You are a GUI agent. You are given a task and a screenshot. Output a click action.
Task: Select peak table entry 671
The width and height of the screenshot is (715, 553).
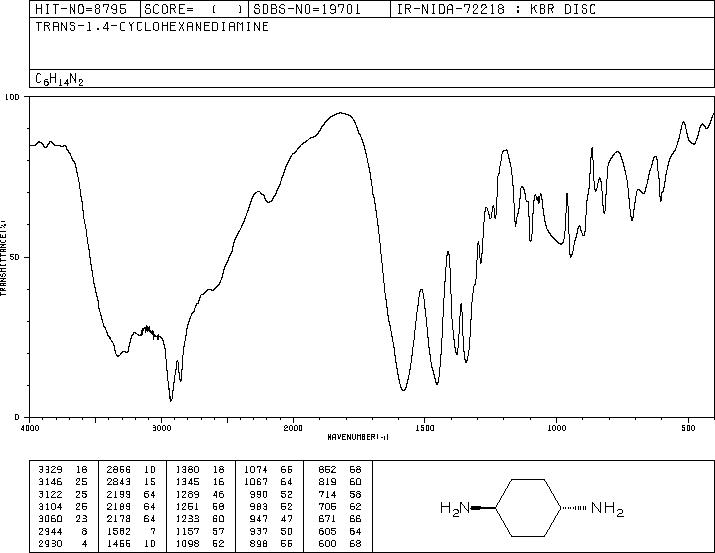click(327, 519)
